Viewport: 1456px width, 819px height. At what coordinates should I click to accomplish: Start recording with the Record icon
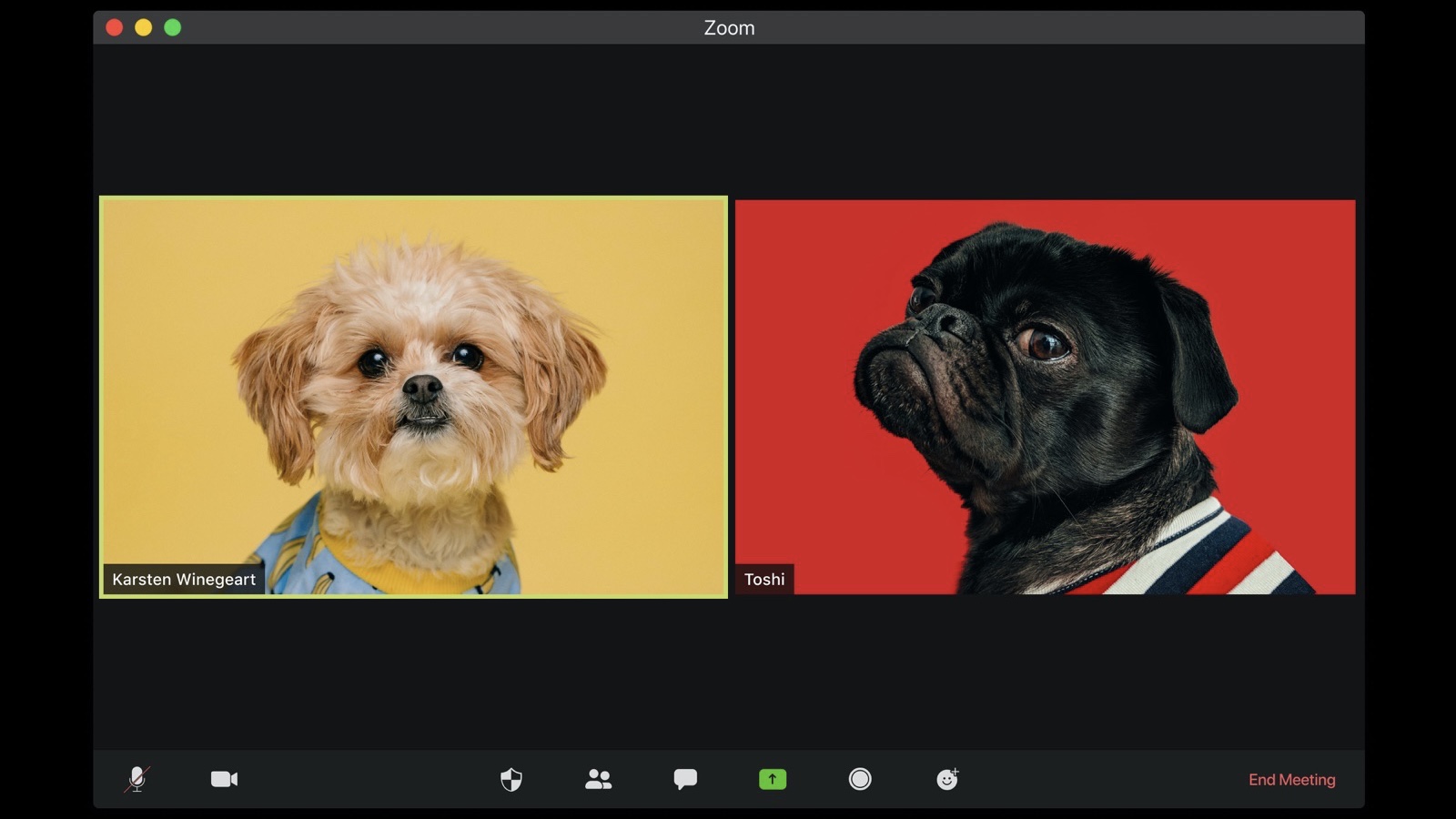click(x=860, y=779)
